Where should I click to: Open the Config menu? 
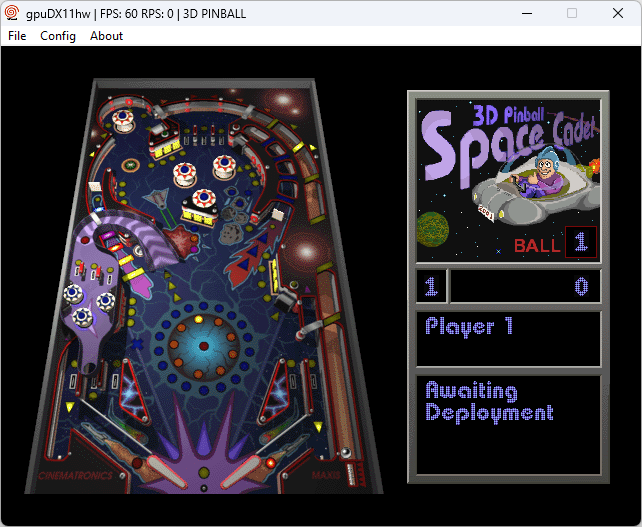[x=58, y=36]
